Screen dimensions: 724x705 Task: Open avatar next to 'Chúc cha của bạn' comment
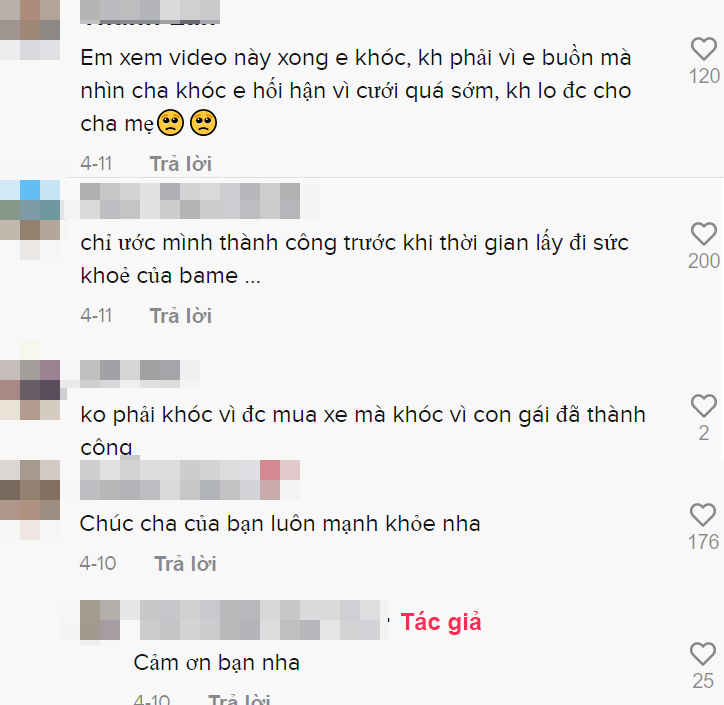click(x=30, y=500)
